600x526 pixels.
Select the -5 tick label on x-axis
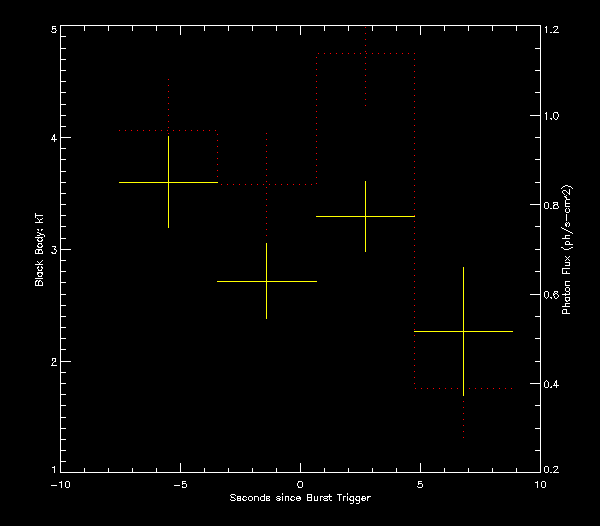click(178, 485)
